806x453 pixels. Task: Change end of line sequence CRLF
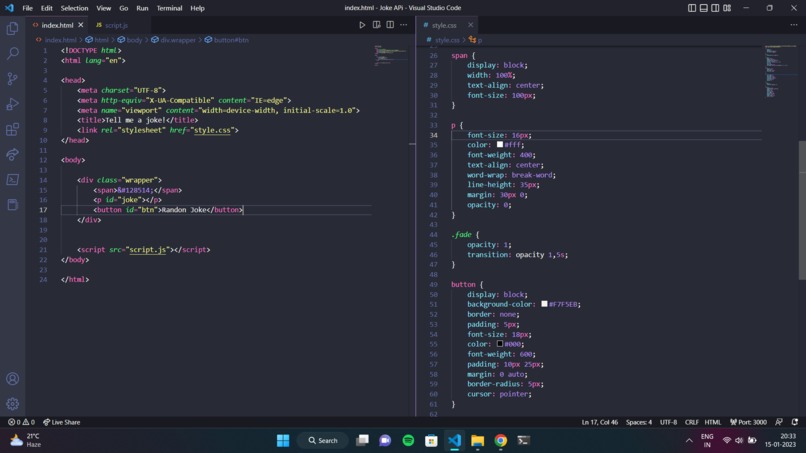coord(691,422)
